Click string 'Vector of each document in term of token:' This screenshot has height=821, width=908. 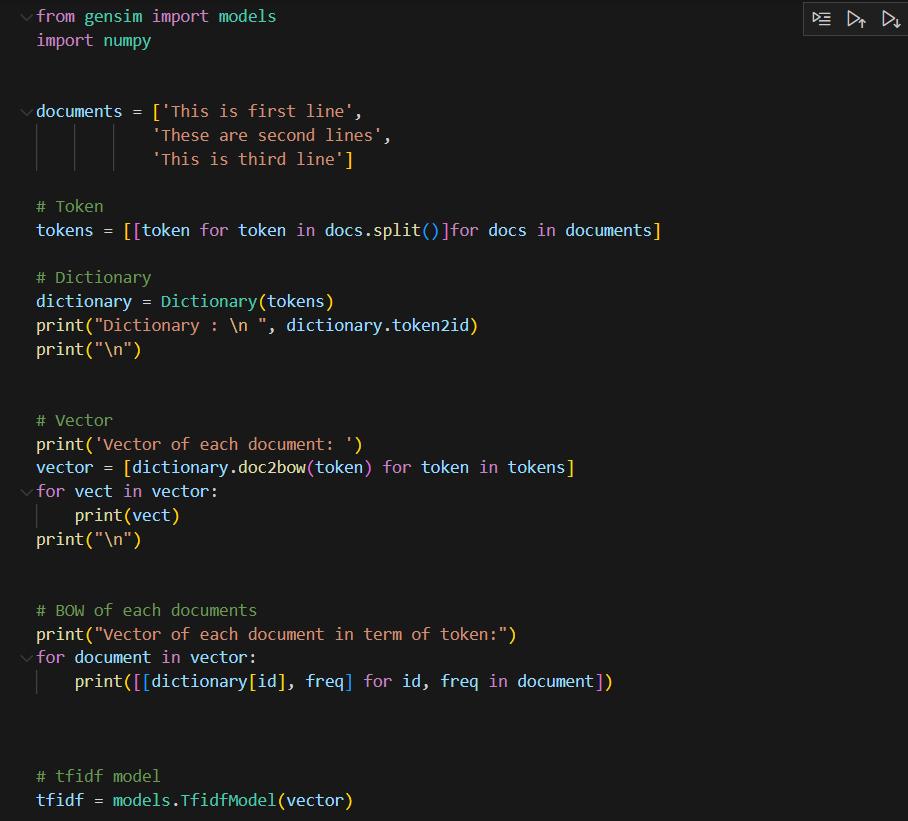[x=301, y=634]
